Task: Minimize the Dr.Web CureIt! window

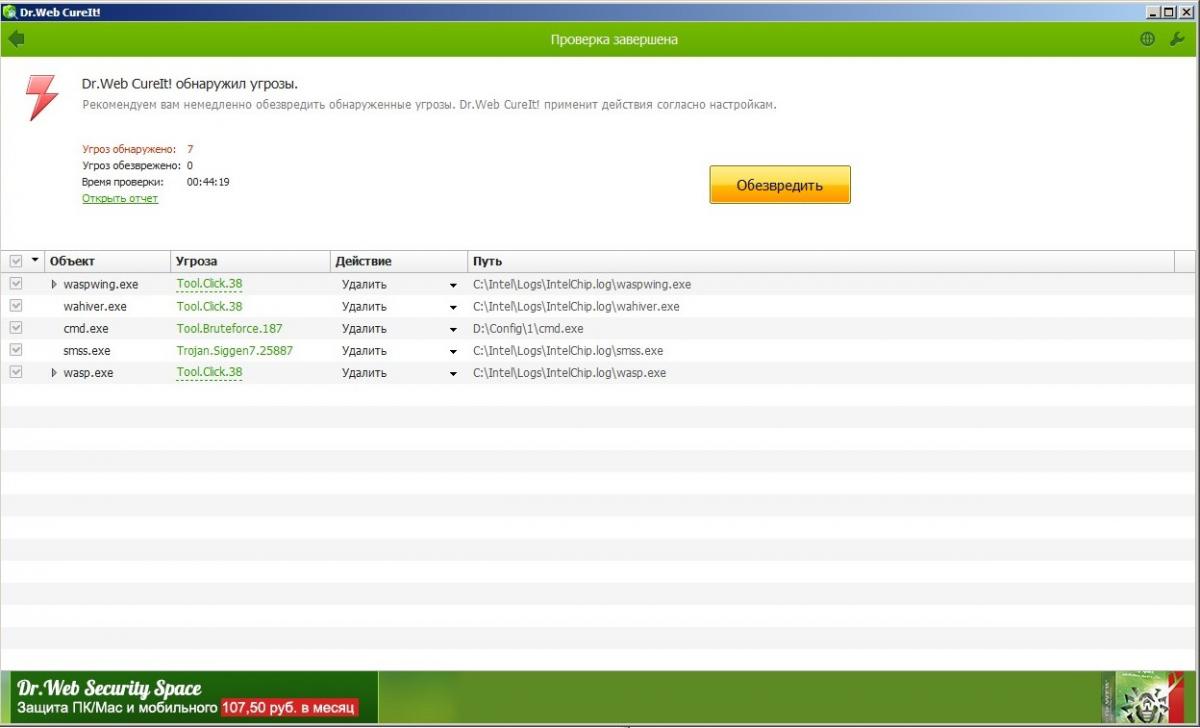Action: 1155,11
